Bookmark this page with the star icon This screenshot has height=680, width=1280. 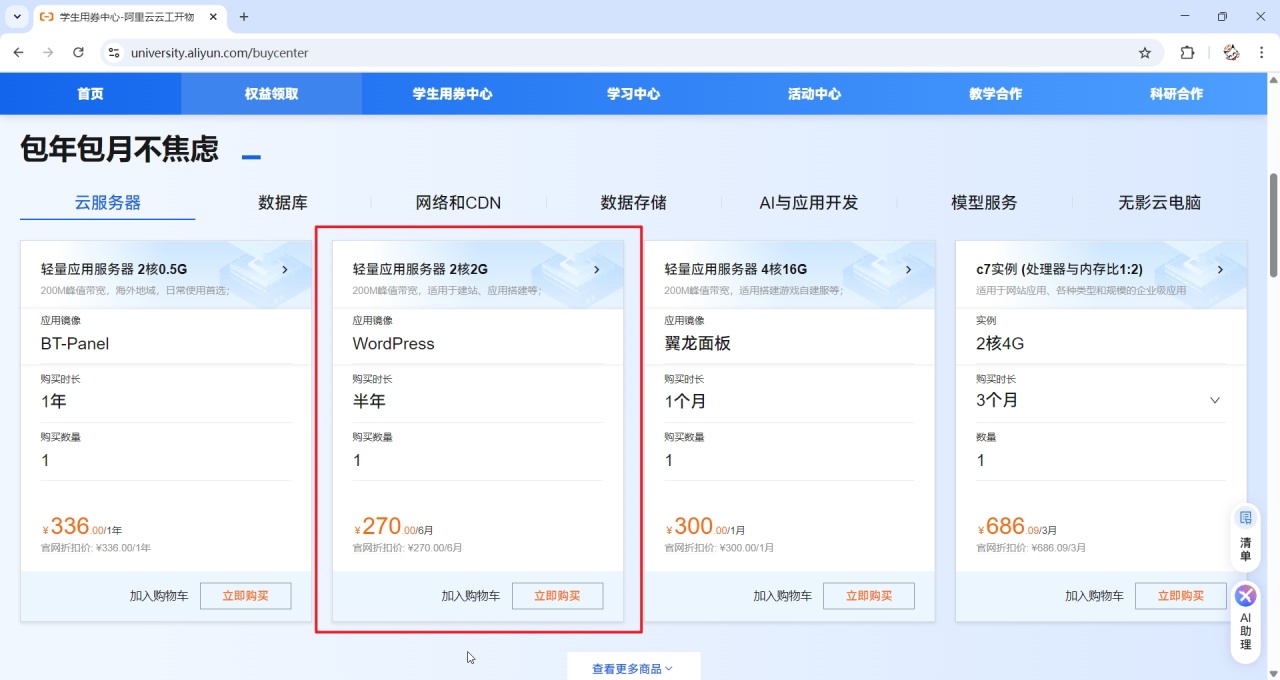pyautogui.click(x=1145, y=53)
